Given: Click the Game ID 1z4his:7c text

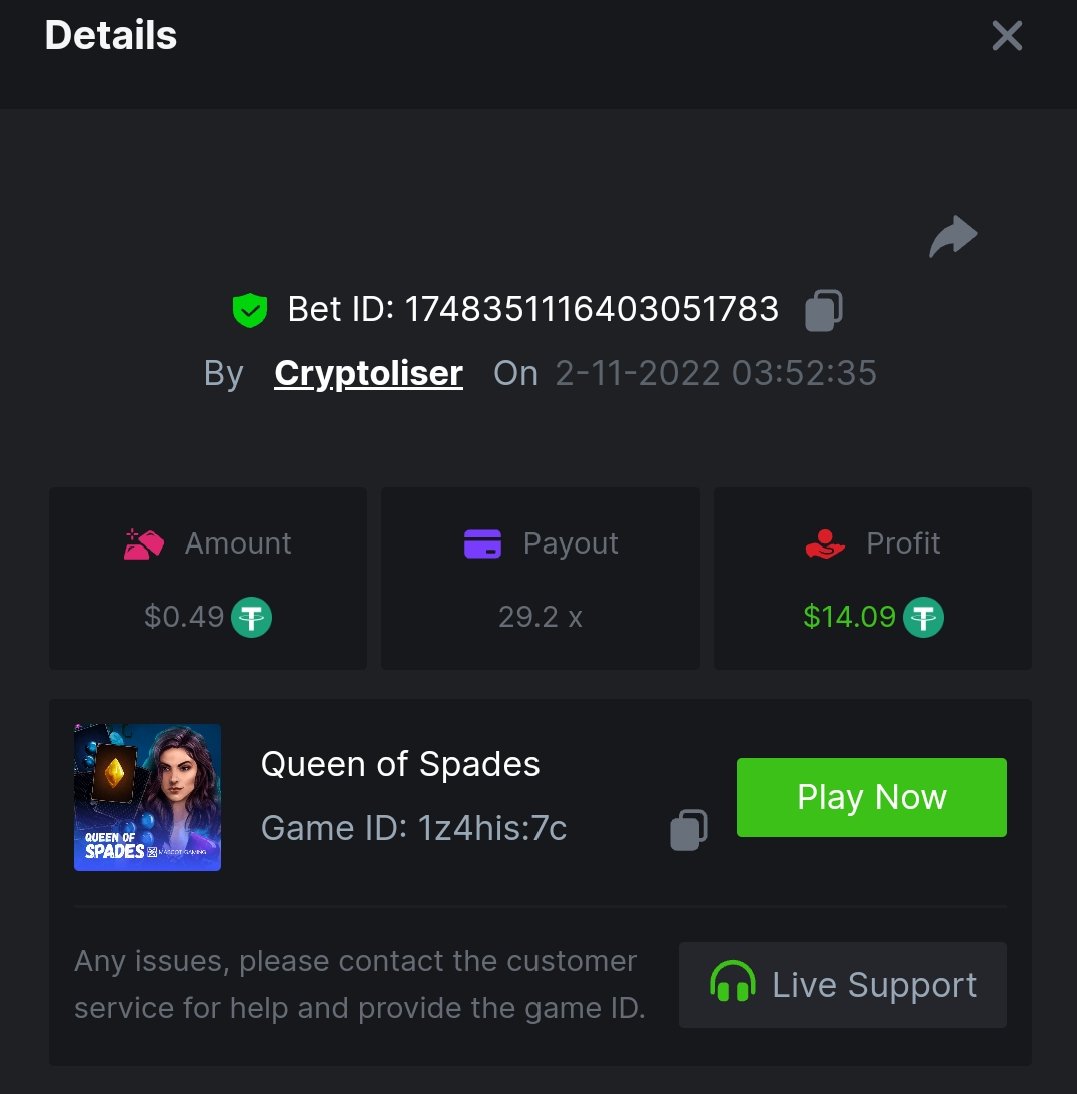Looking at the screenshot, I should 414,828.
